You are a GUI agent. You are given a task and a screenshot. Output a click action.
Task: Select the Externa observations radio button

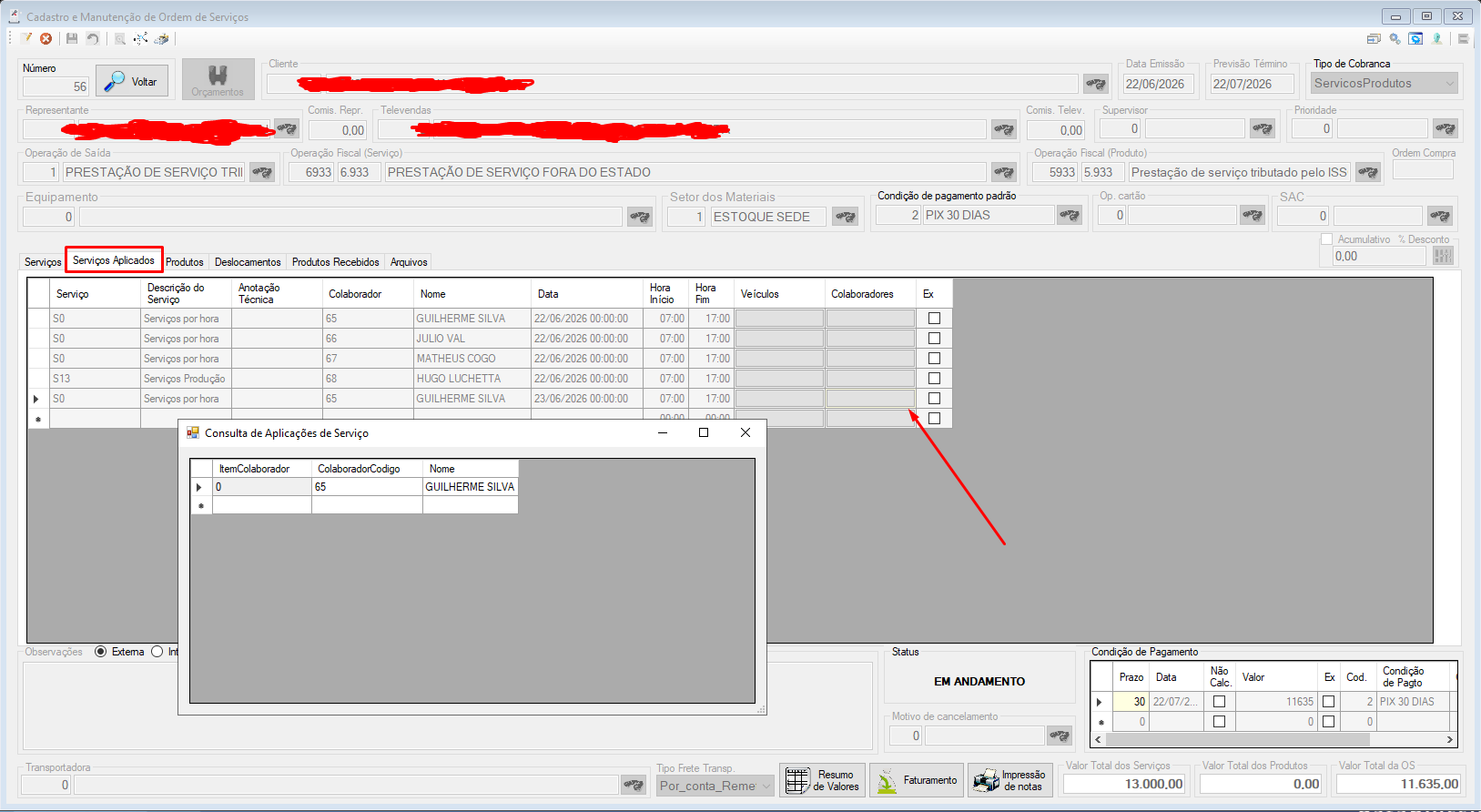point(101,652)
